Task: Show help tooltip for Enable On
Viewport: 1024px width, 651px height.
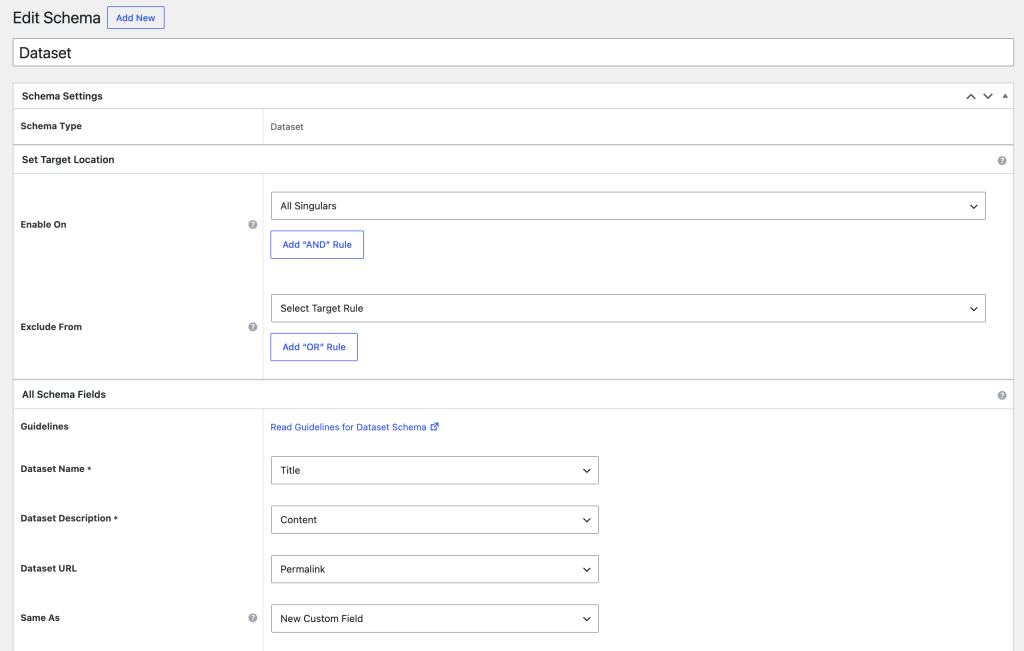Action: 253,225
